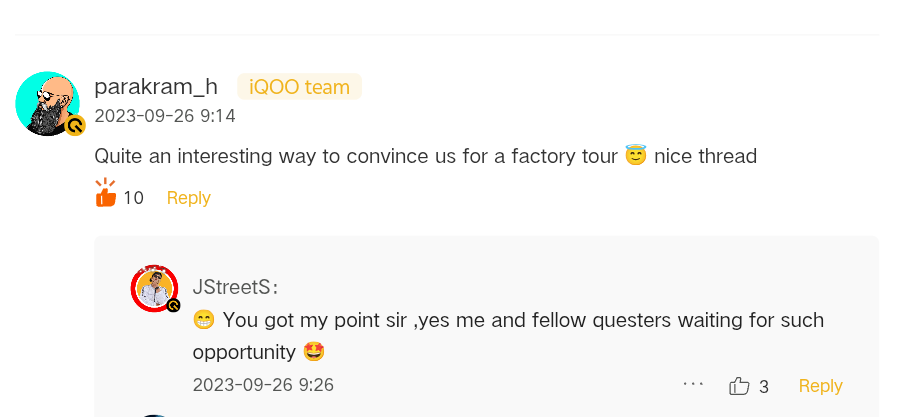Image resolution: width=921 pixels, height=417 pixels.
Task: Open JStreetS profile via username
Action: tap(234, 288)
